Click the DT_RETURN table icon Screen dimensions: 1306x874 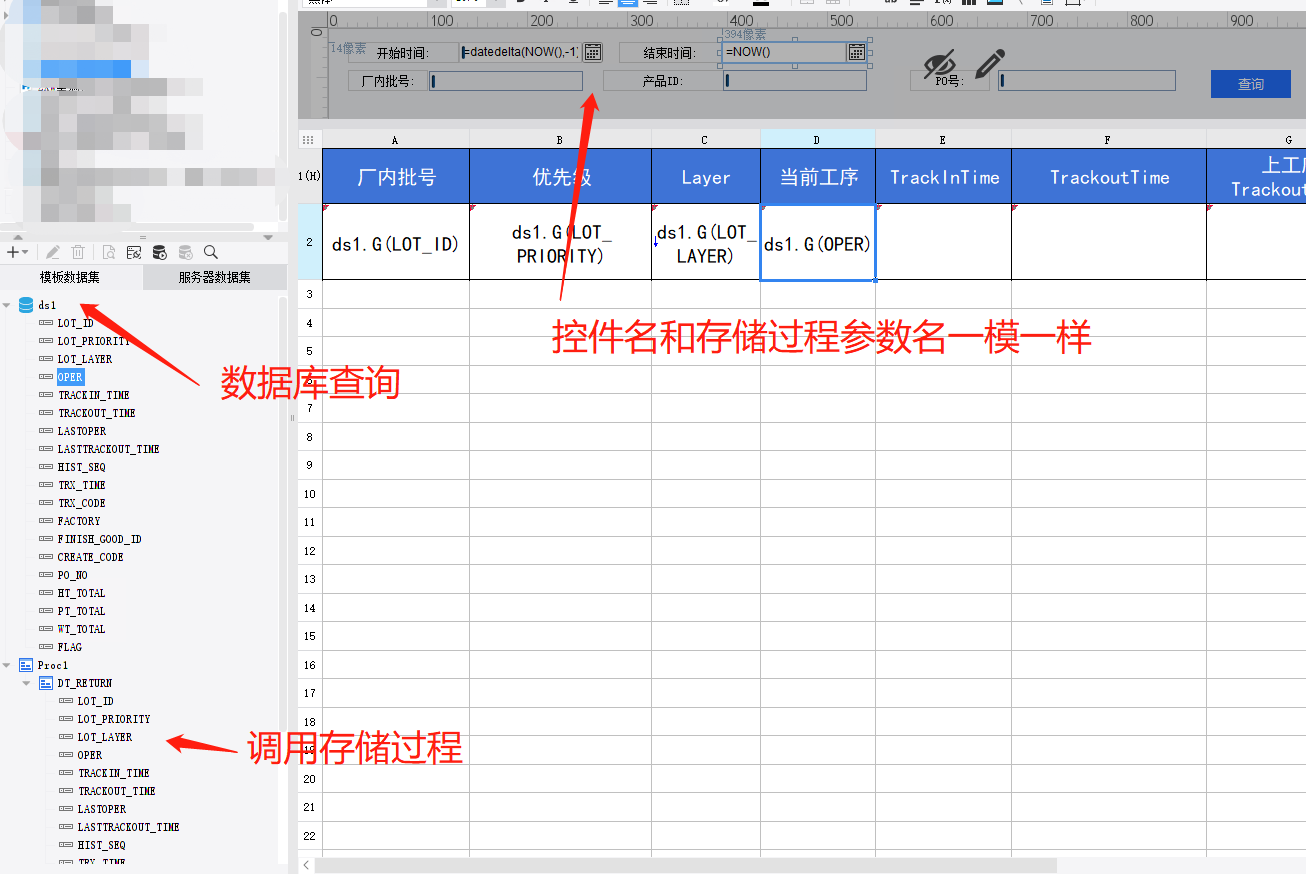click(46, 683)
